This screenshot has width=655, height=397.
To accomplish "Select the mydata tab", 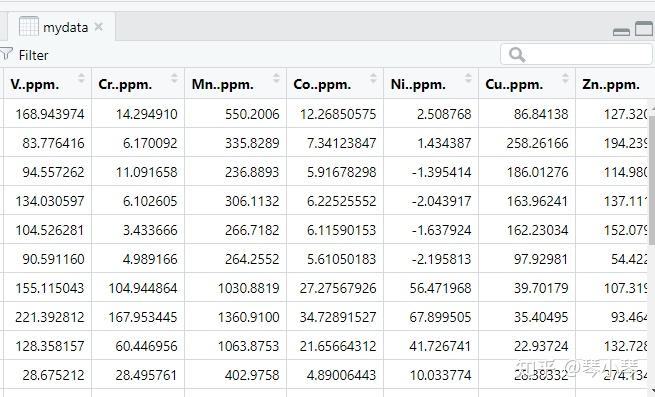I will [x=61, y=27].
